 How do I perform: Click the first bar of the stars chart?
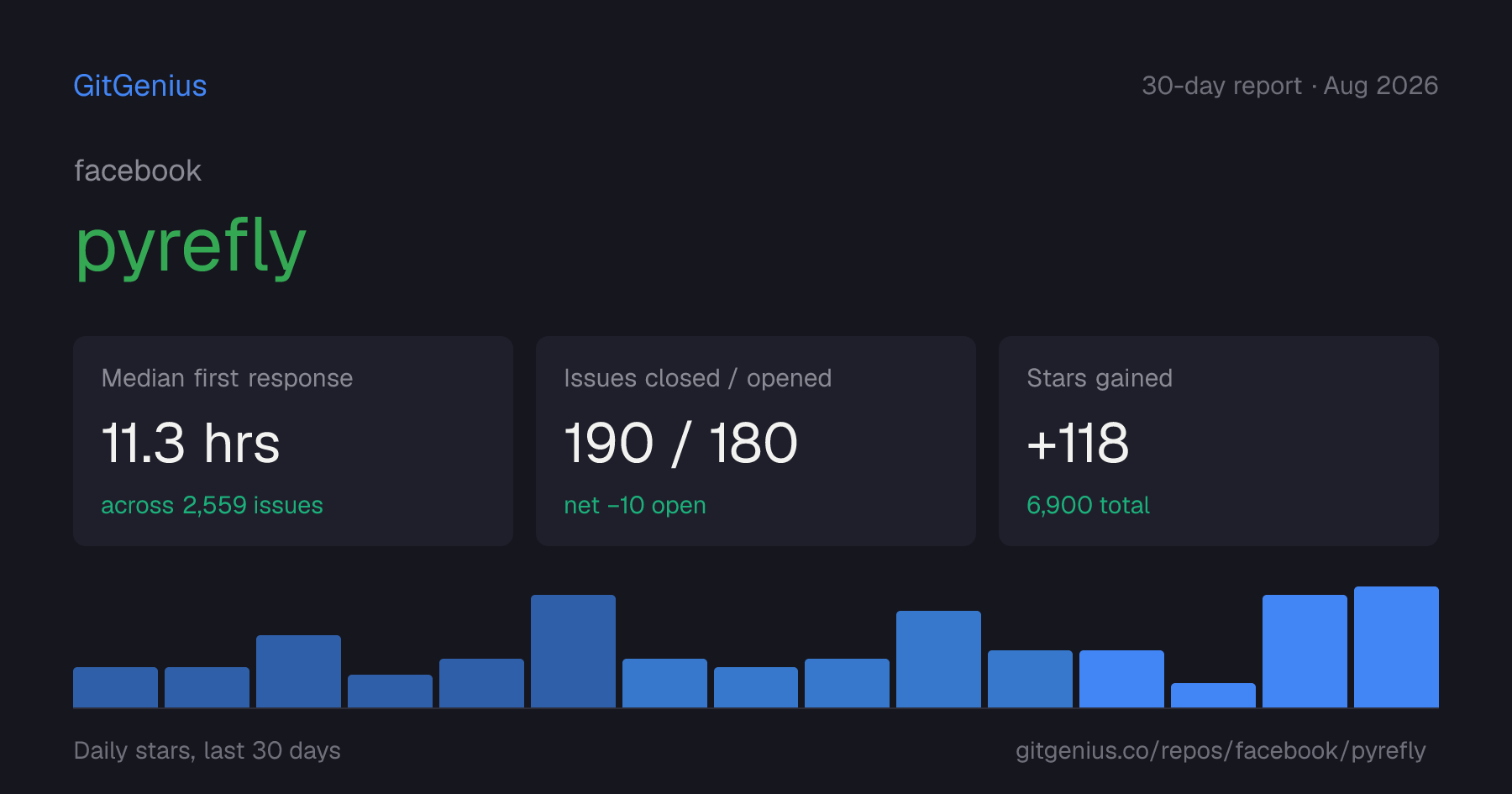[115, 687]
